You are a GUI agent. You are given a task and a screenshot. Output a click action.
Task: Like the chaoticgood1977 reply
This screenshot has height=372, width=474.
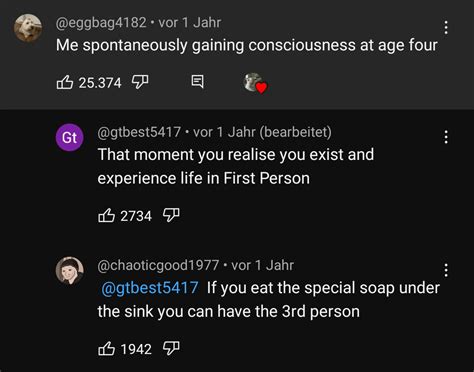pos(106,349)
